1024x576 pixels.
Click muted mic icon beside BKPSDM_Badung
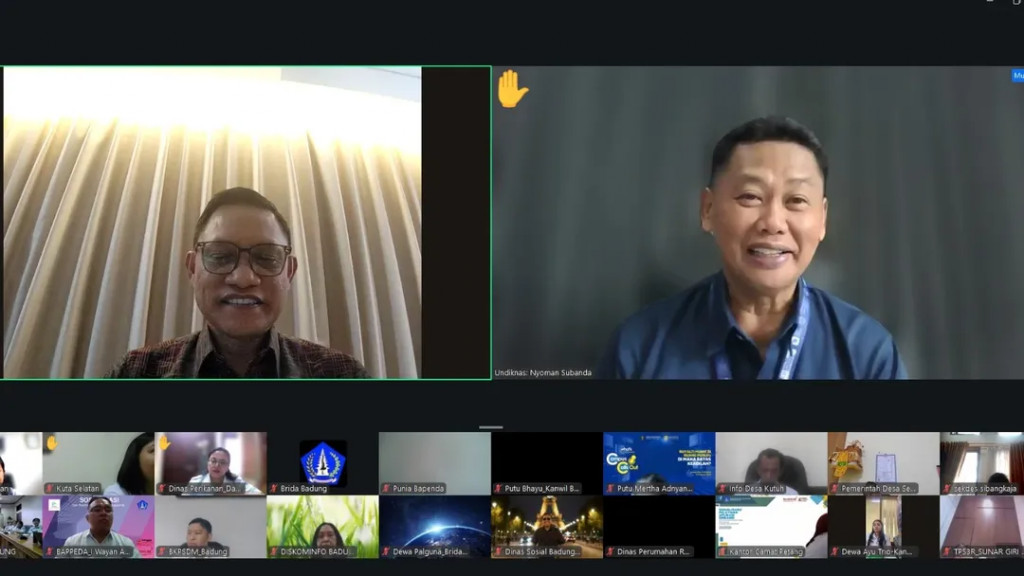(162, 551)
